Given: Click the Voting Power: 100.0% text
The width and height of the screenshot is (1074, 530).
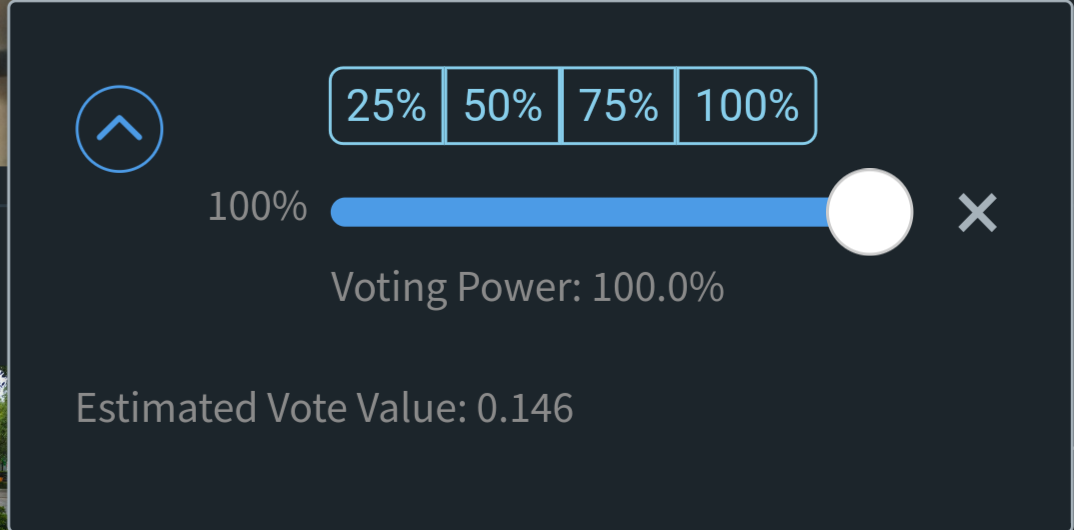Looking at the screenshot, I should (527, 287).
